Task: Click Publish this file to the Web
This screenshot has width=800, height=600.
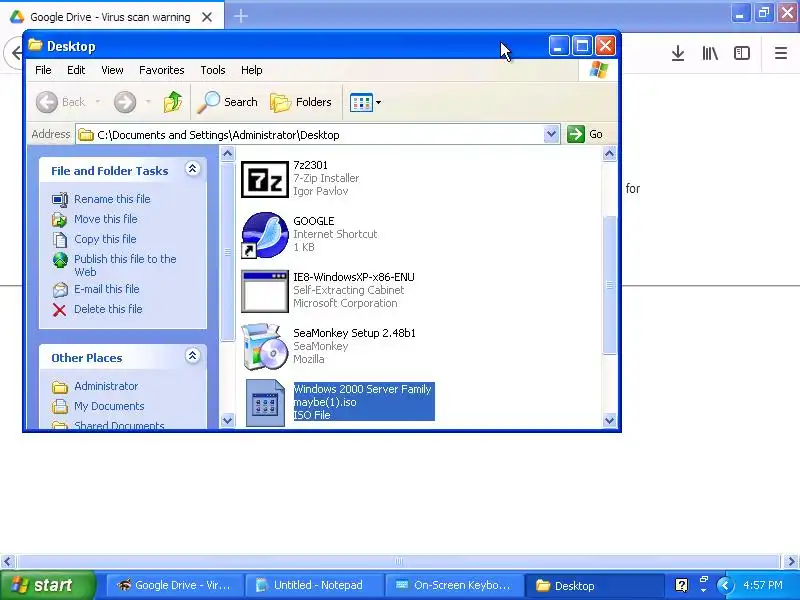Action: click(x=125, y=265)
